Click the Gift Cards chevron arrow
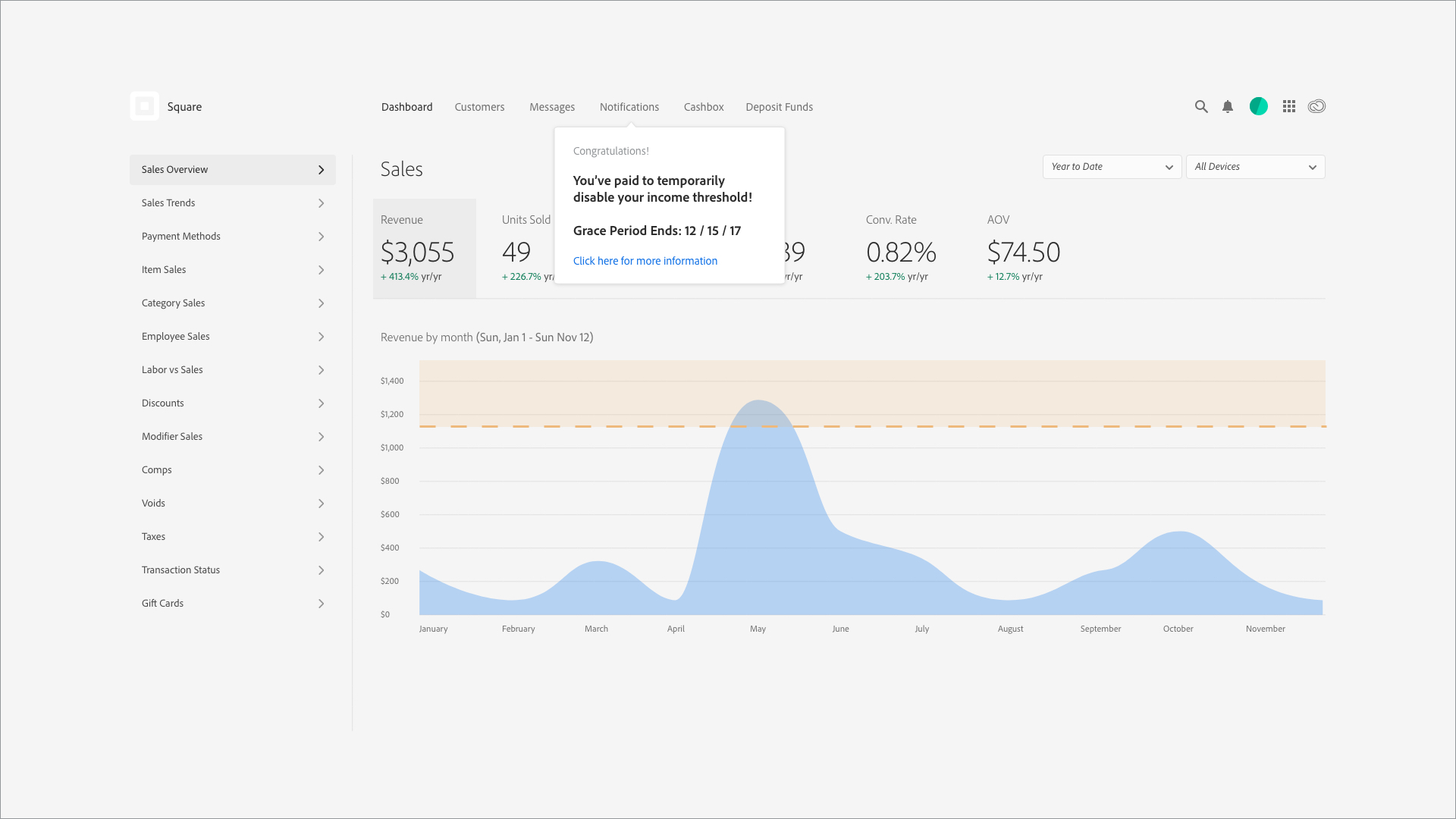Image resolution: width=1456 pixels, height=819 pixels. coord(321,604)
